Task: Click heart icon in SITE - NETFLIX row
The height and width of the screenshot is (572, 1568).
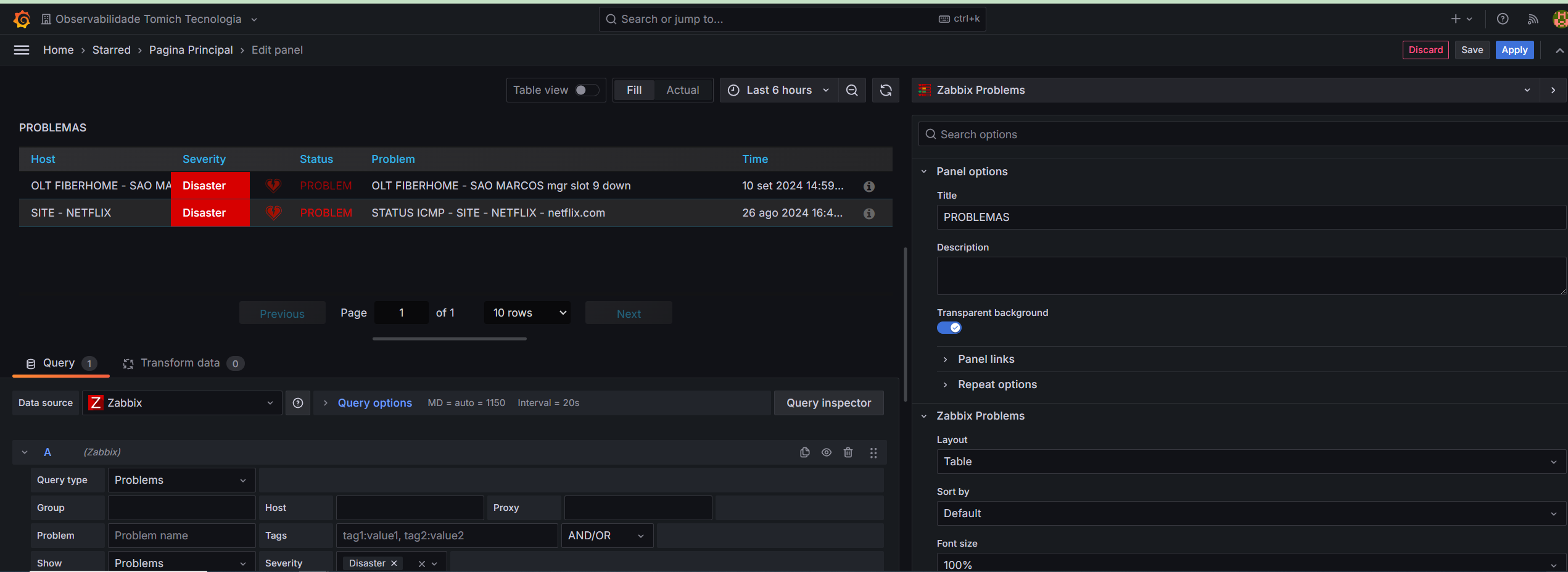Action: pos(273,212)
